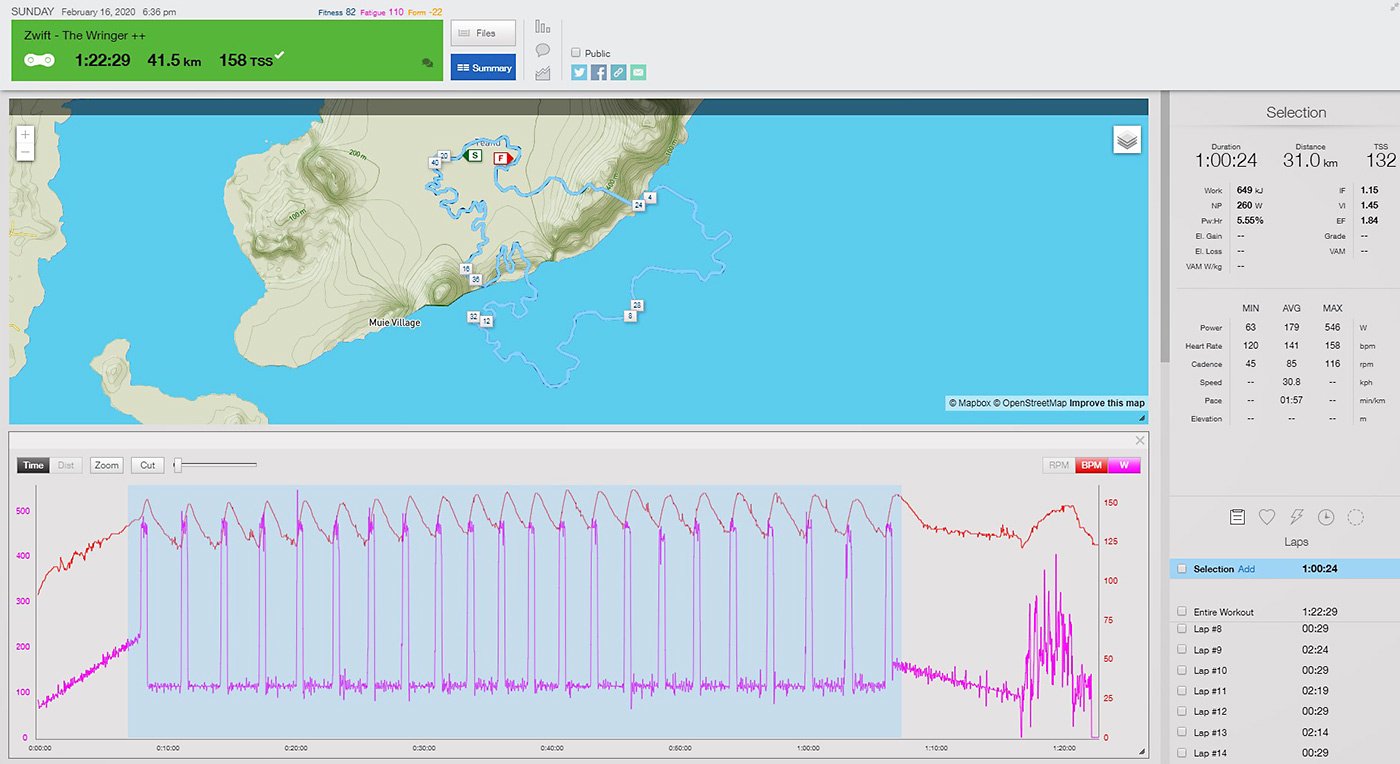Zoom in on the map
1400x764 pixels.
[x=26, y=134]
